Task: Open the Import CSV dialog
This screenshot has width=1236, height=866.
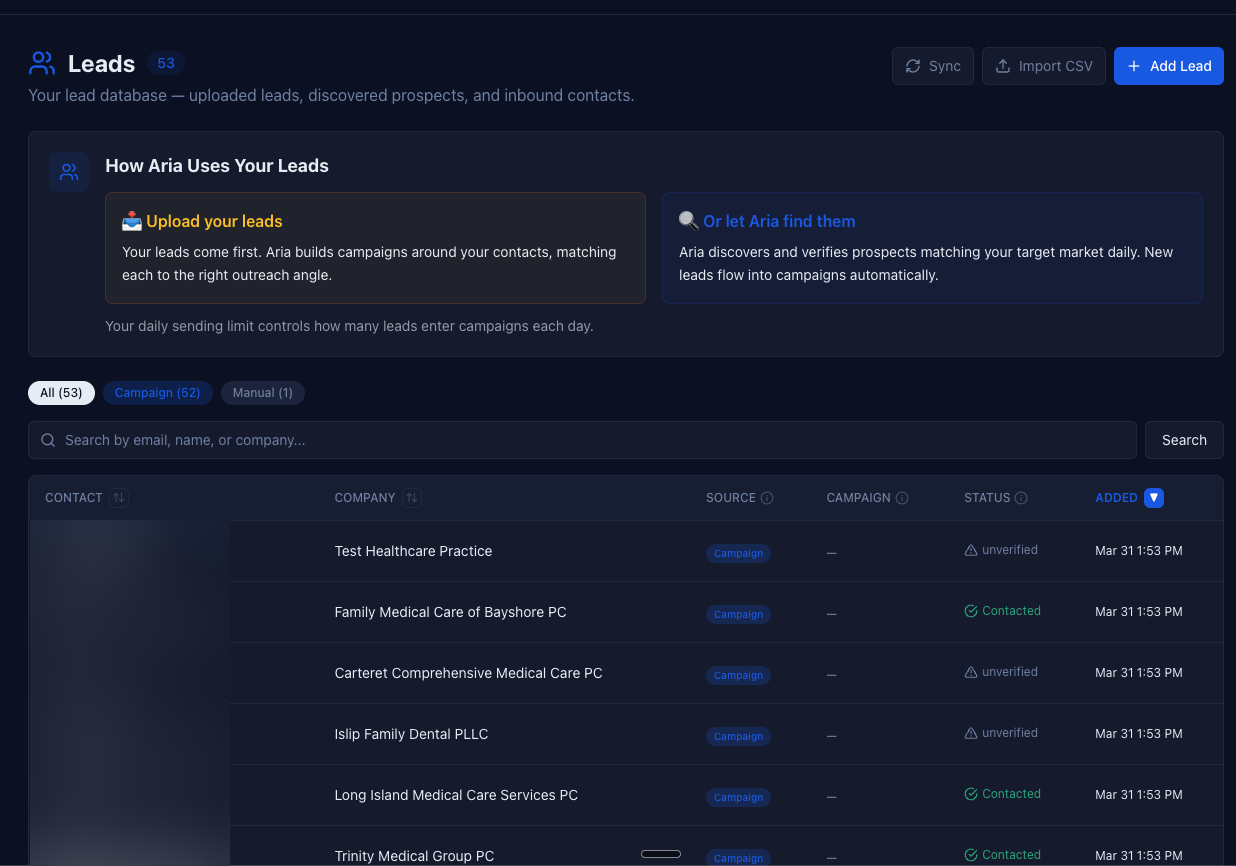Action: click(1043, 66)
